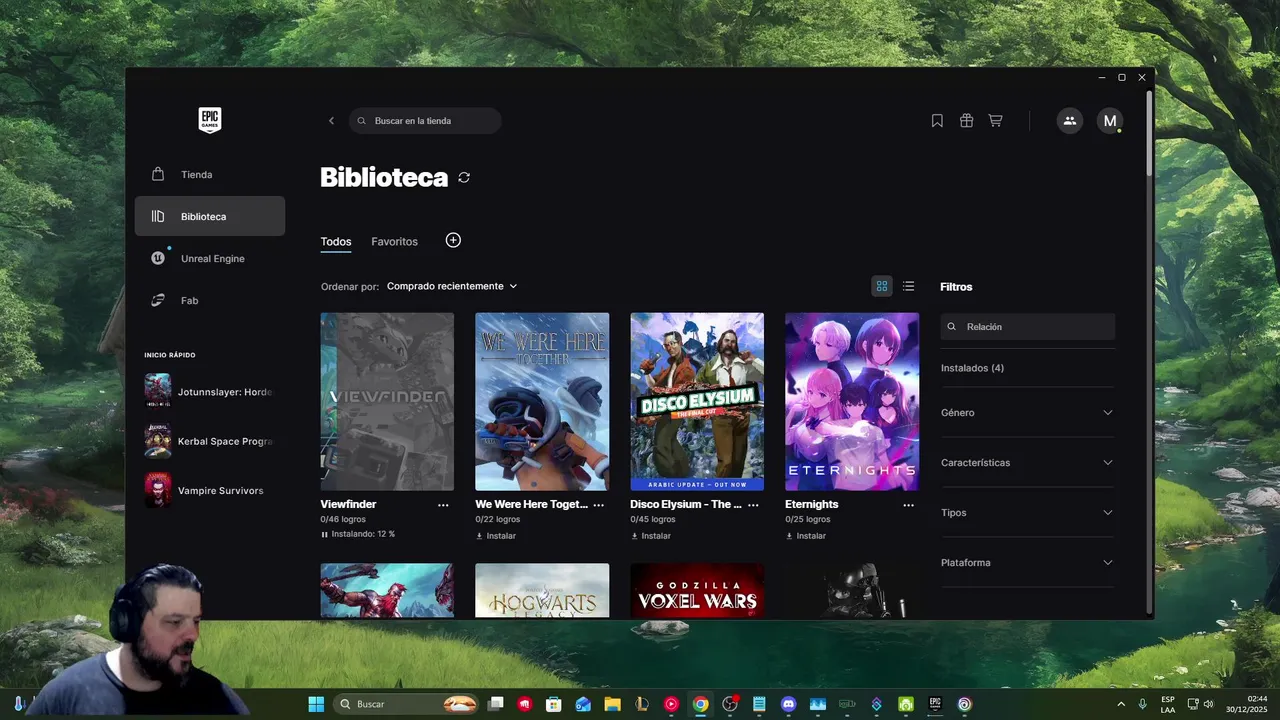Switch to grid view
Screen dimensions: 1280x720
(x=882, y=286)
